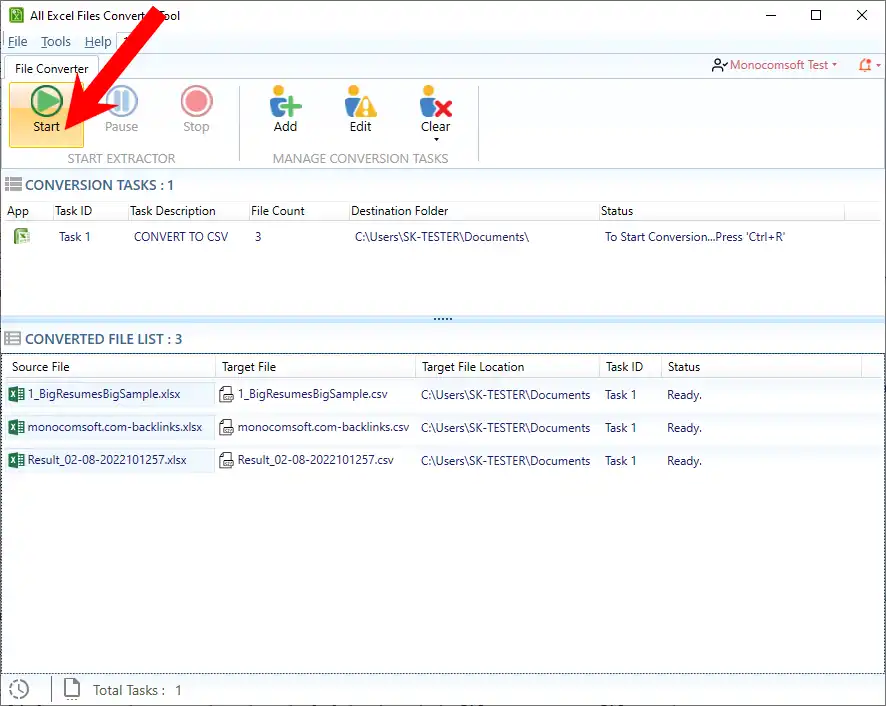Click Task 1 ID in the Result_02-08-2022101257 row
This screenshot has height=706, width=886.
[x=620, y=461]
